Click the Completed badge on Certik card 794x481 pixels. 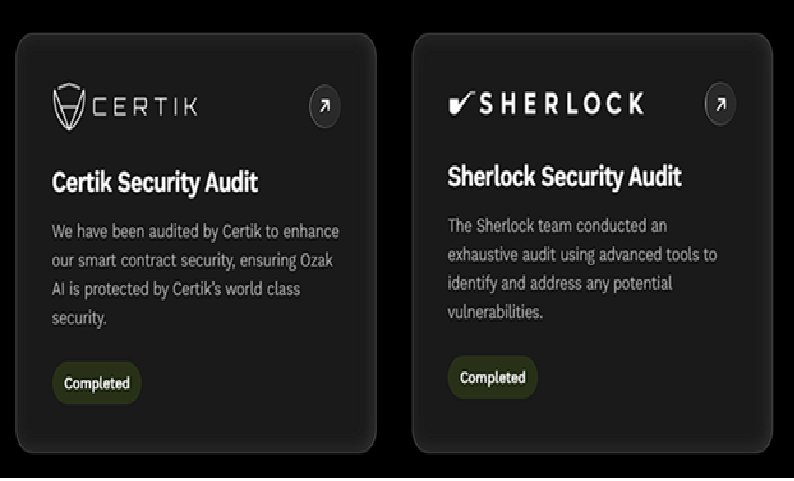tap(97, 383)
